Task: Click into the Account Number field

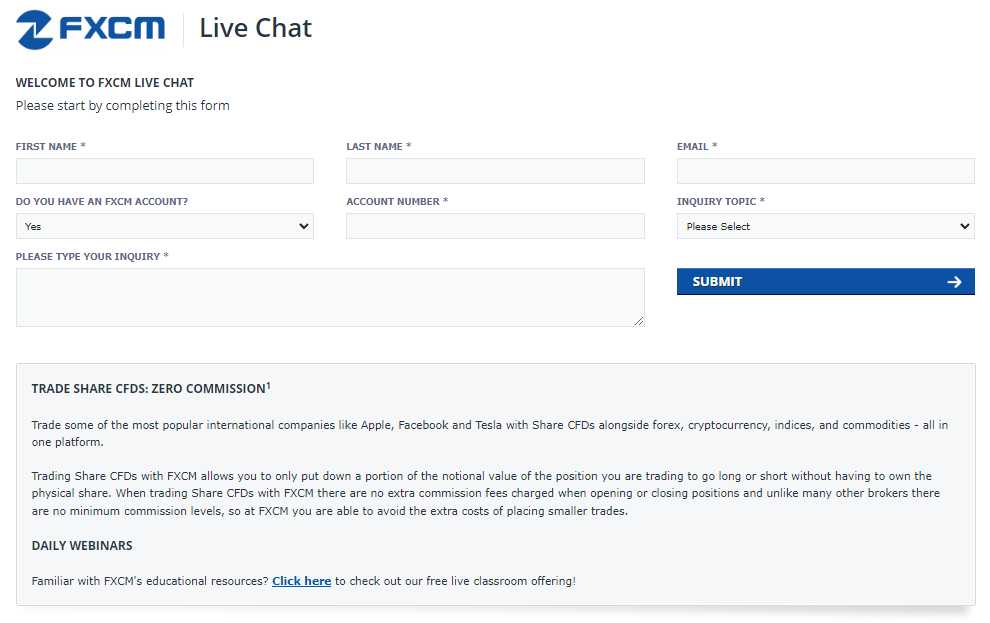Action: tap(495, 226)
